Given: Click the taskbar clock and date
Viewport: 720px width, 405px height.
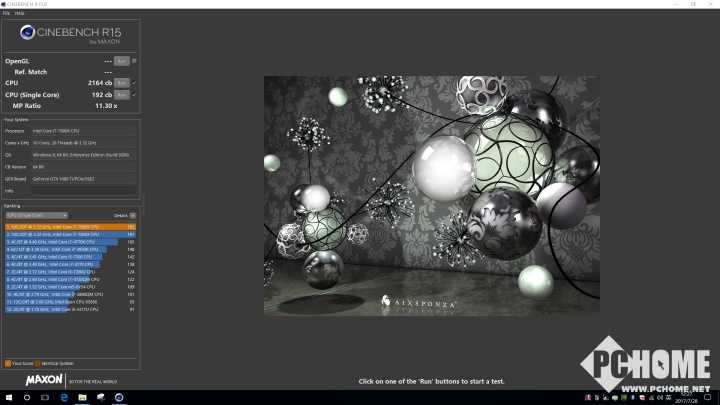Looking at the screenshot, I should point(686,398).
